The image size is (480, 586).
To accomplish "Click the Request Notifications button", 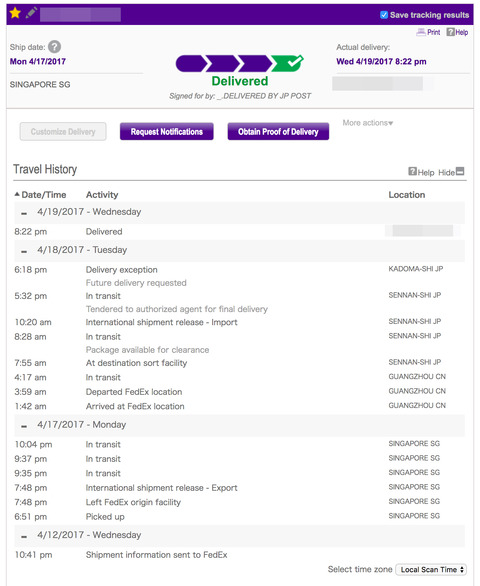I will point(167,132).
